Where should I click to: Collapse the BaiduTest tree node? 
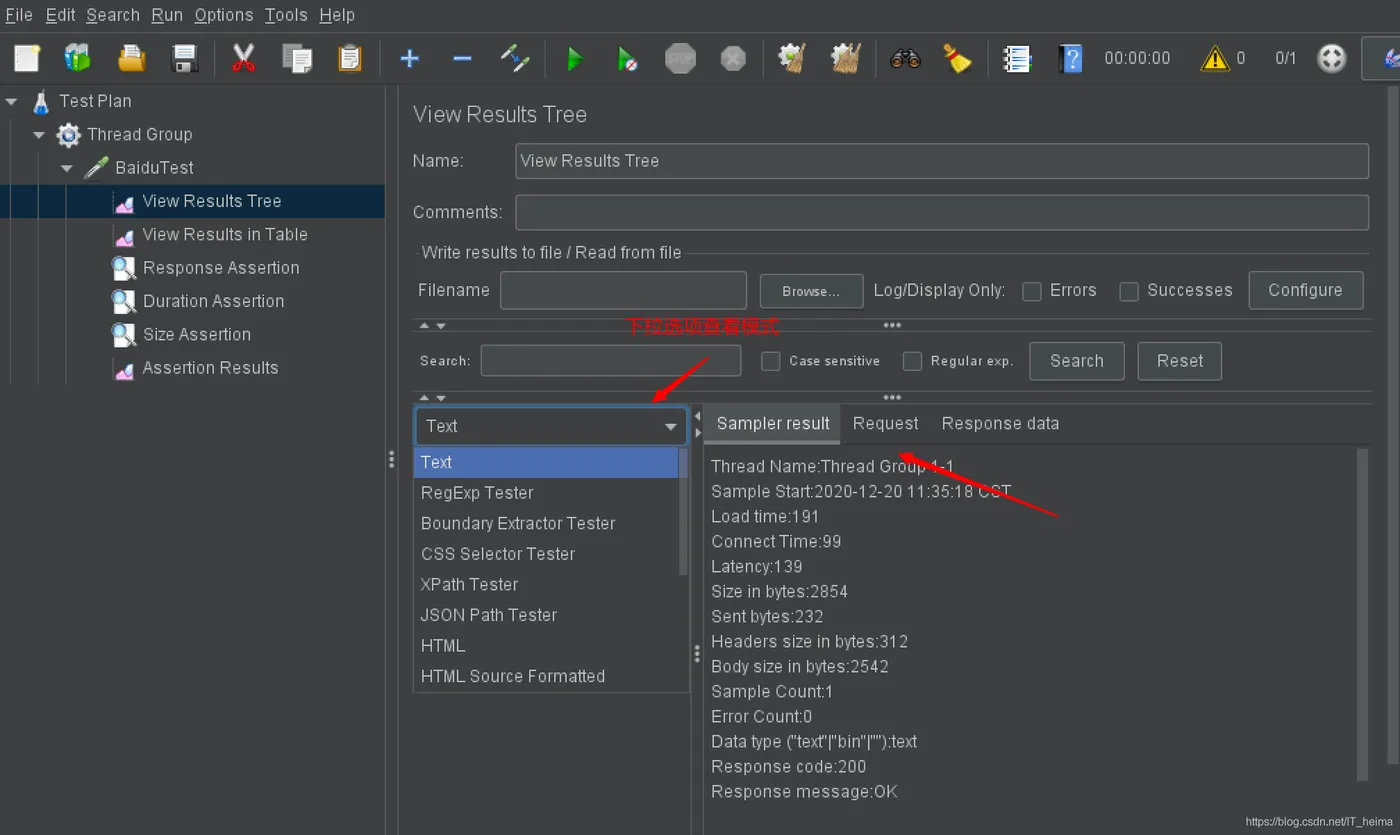tap(67, 168)
